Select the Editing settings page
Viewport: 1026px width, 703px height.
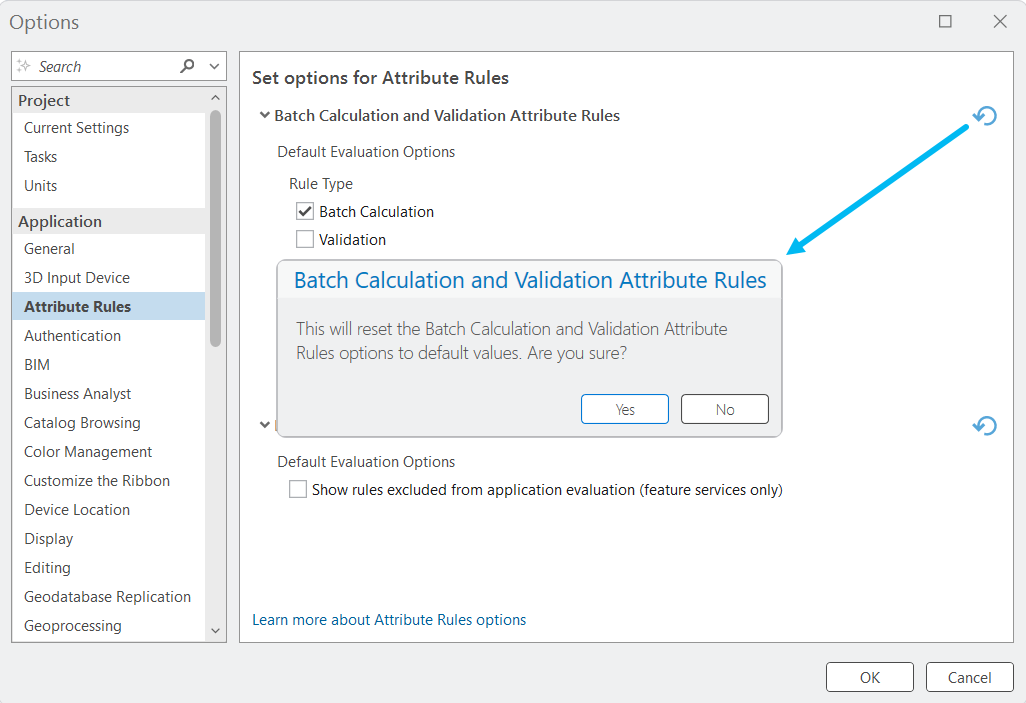click(x=47, y=567)
